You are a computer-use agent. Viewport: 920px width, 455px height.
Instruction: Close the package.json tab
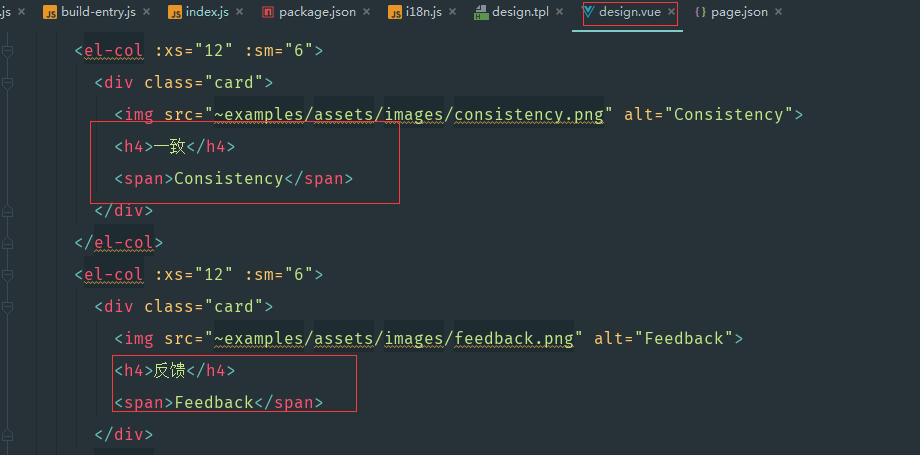coord(367,12)
